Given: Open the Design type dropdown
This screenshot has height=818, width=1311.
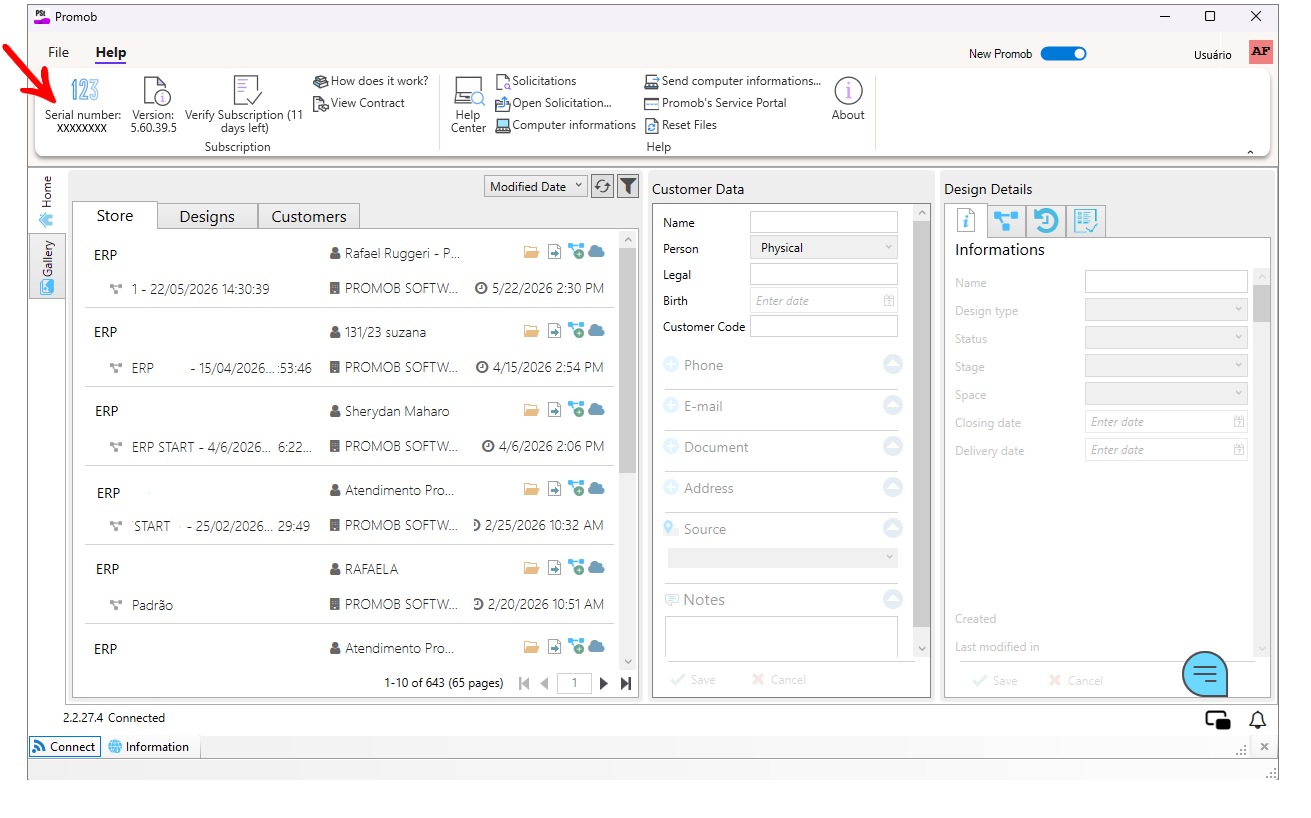Looking at the screenshot, I should click(x=1166, y=310).
